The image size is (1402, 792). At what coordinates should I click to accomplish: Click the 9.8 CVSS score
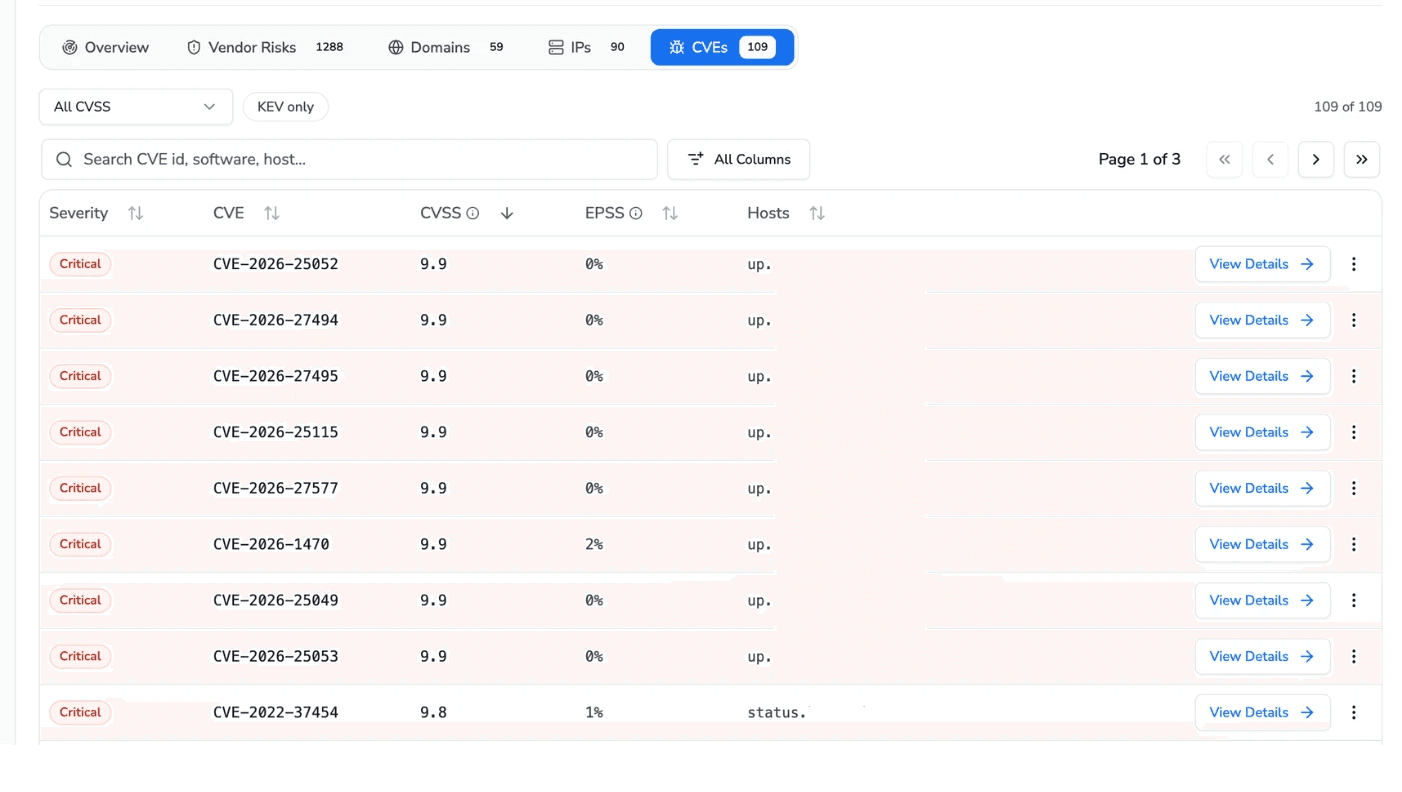433,712
